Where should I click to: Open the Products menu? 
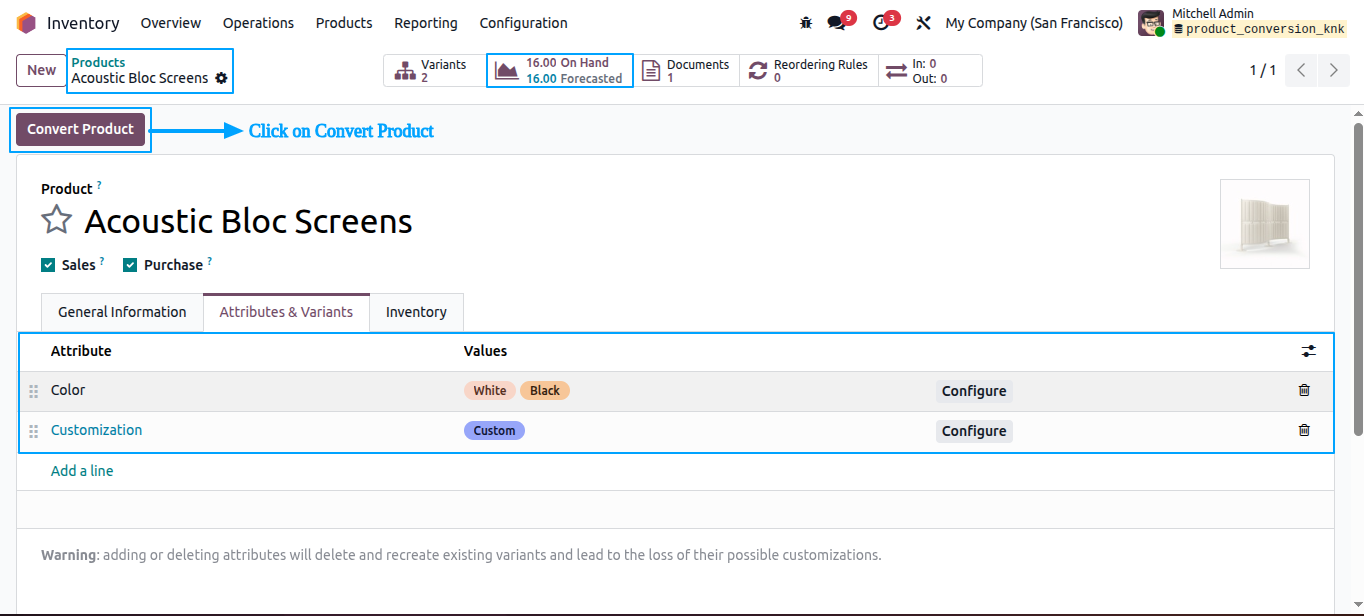(x=344, y=22)
